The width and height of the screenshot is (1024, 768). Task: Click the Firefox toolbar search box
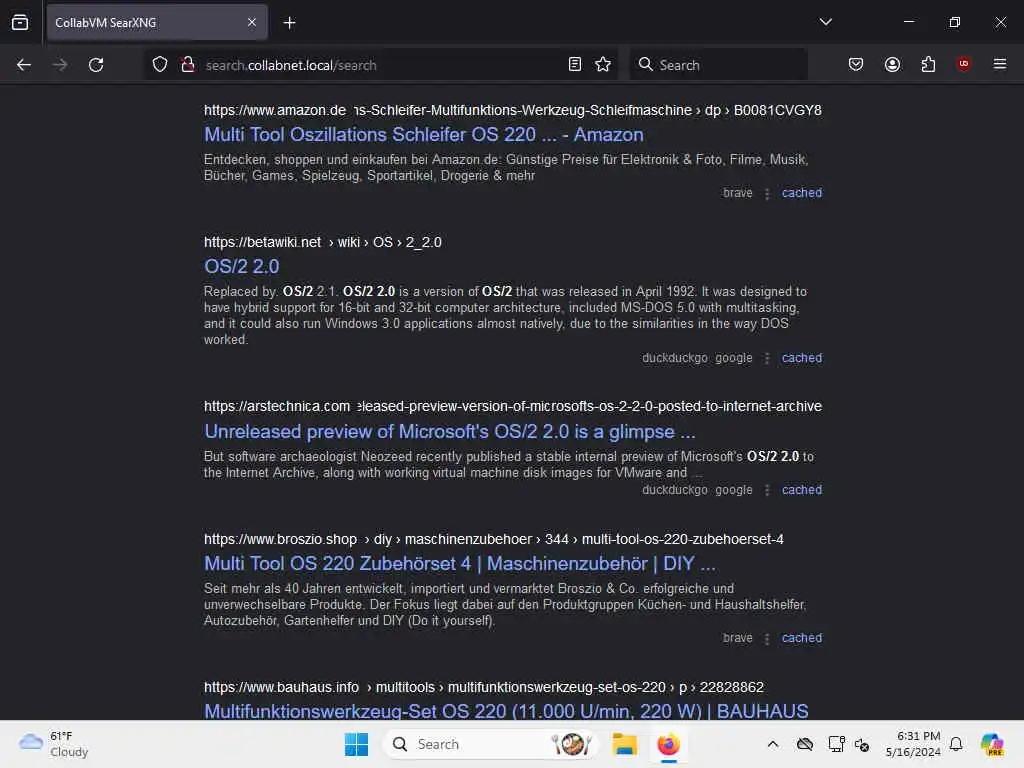[718, 65]
